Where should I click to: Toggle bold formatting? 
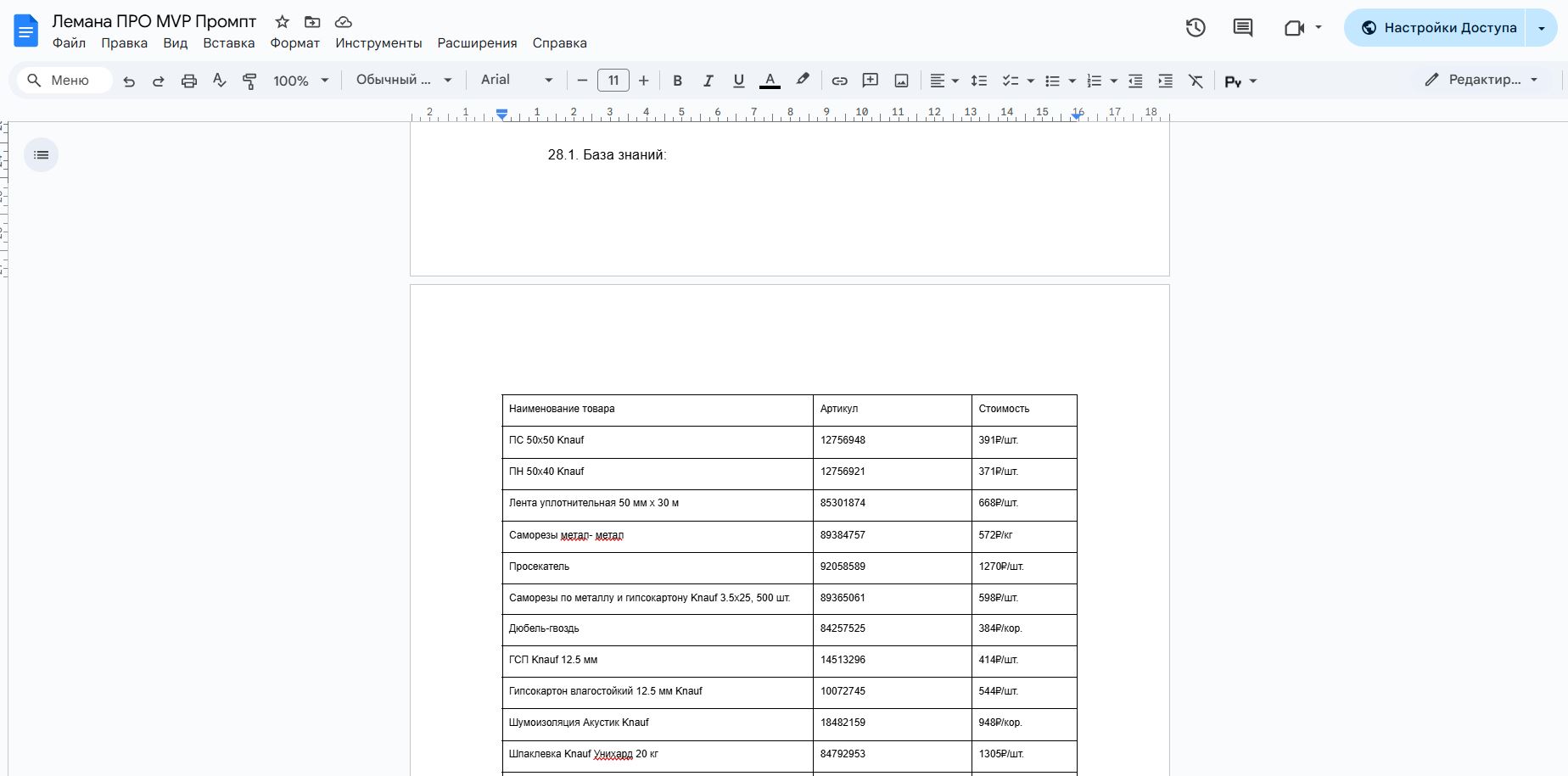tap(677, 81)
